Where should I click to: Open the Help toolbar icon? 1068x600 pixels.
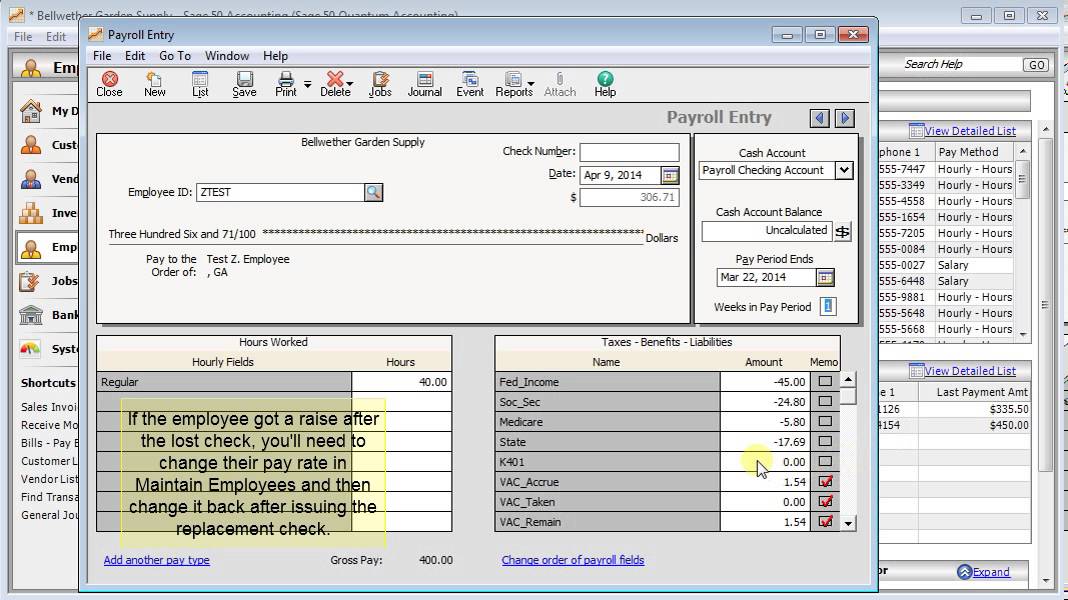pos(605,84)
